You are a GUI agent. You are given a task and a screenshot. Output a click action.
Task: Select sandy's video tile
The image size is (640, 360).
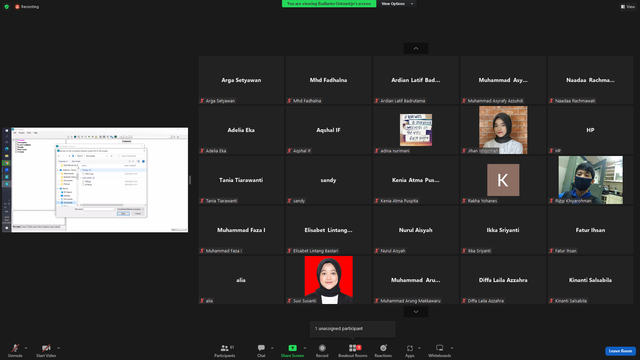point(329,180)
